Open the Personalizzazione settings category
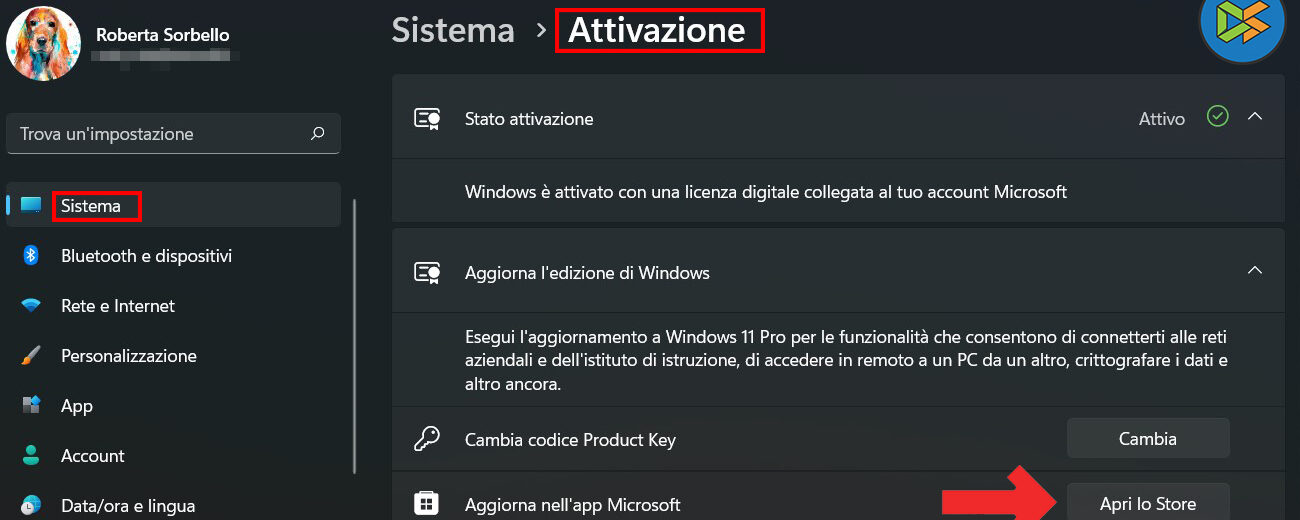 (128, 356)
